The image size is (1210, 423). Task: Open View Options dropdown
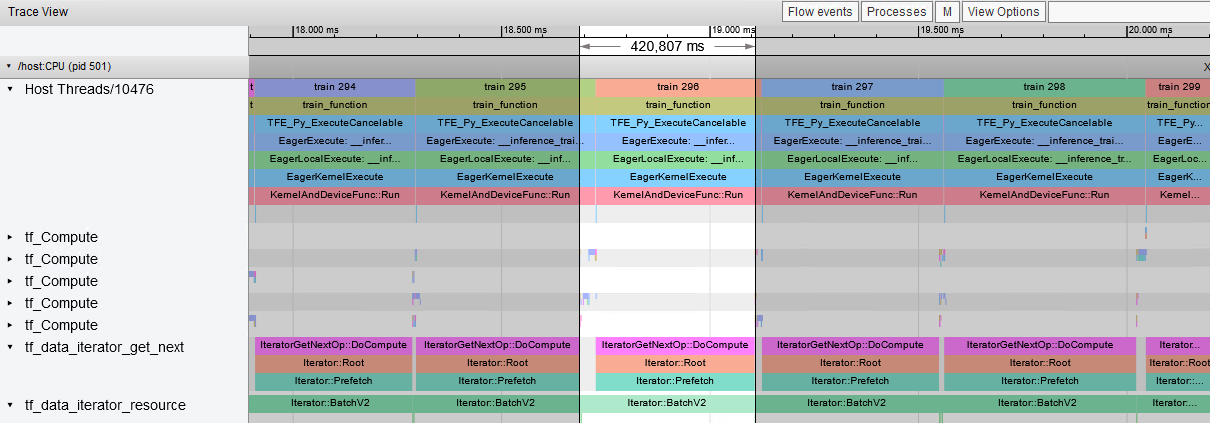click(1004, 12)
